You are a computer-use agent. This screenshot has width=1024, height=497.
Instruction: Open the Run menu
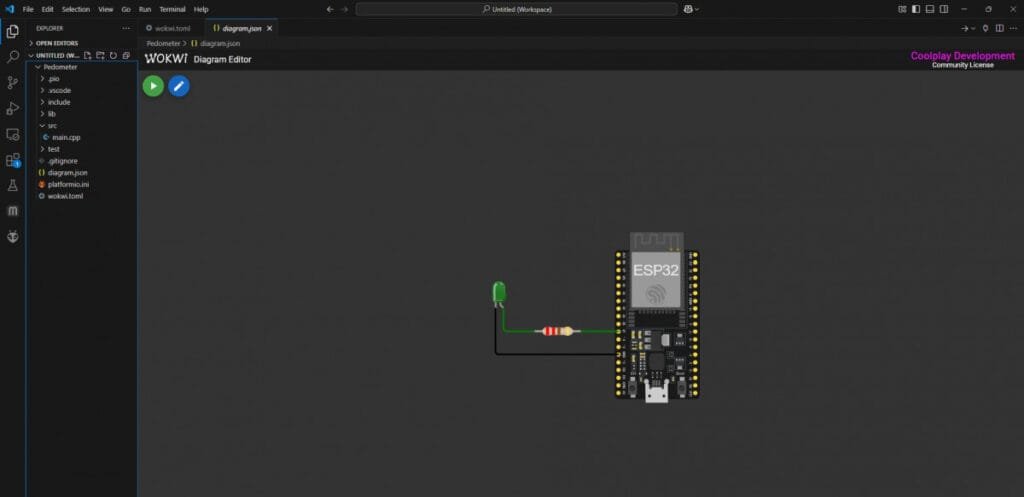coord(145,9)
